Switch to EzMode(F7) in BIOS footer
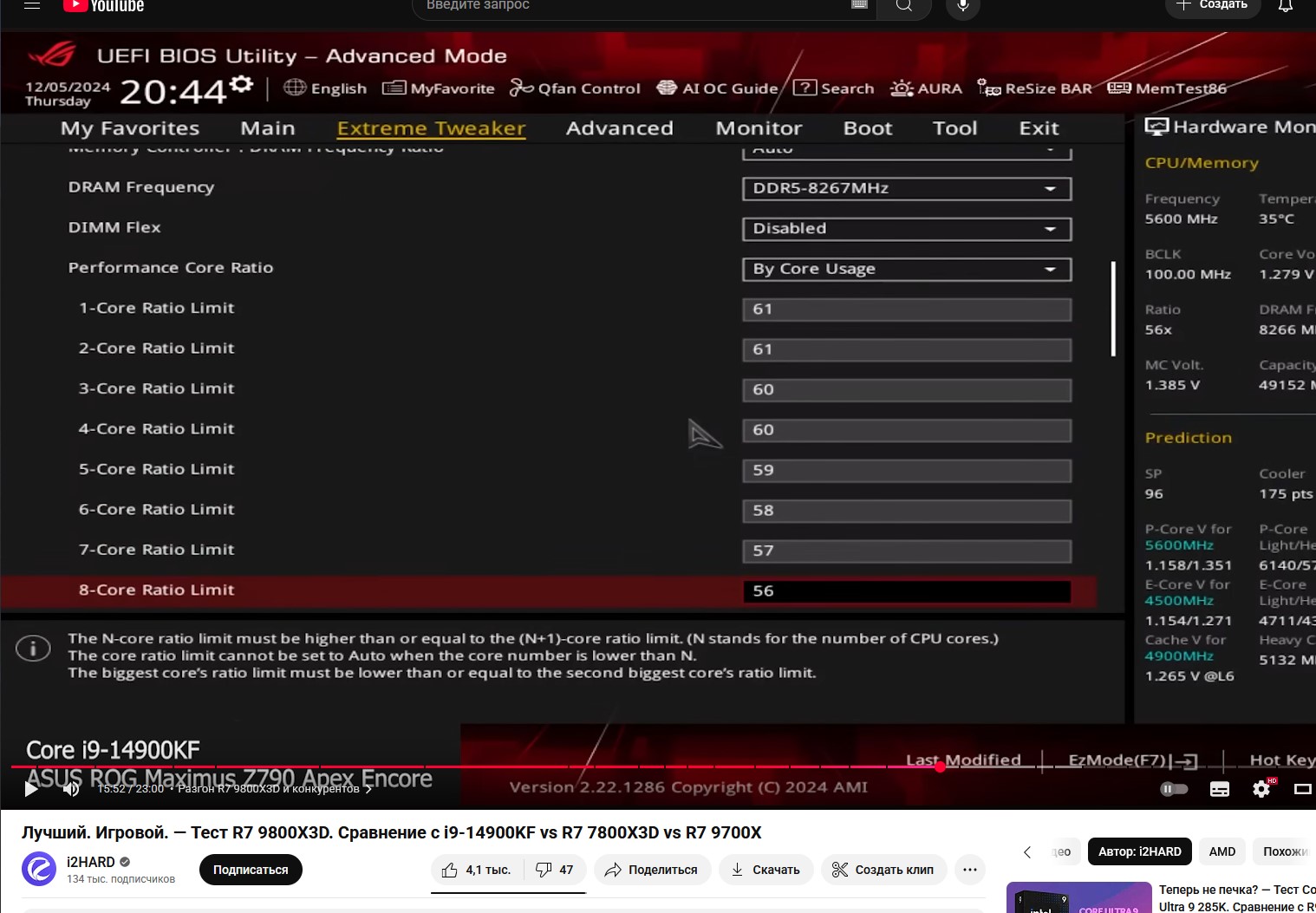This screenshot has width=1316, height=913. [x=1133, y=760]
